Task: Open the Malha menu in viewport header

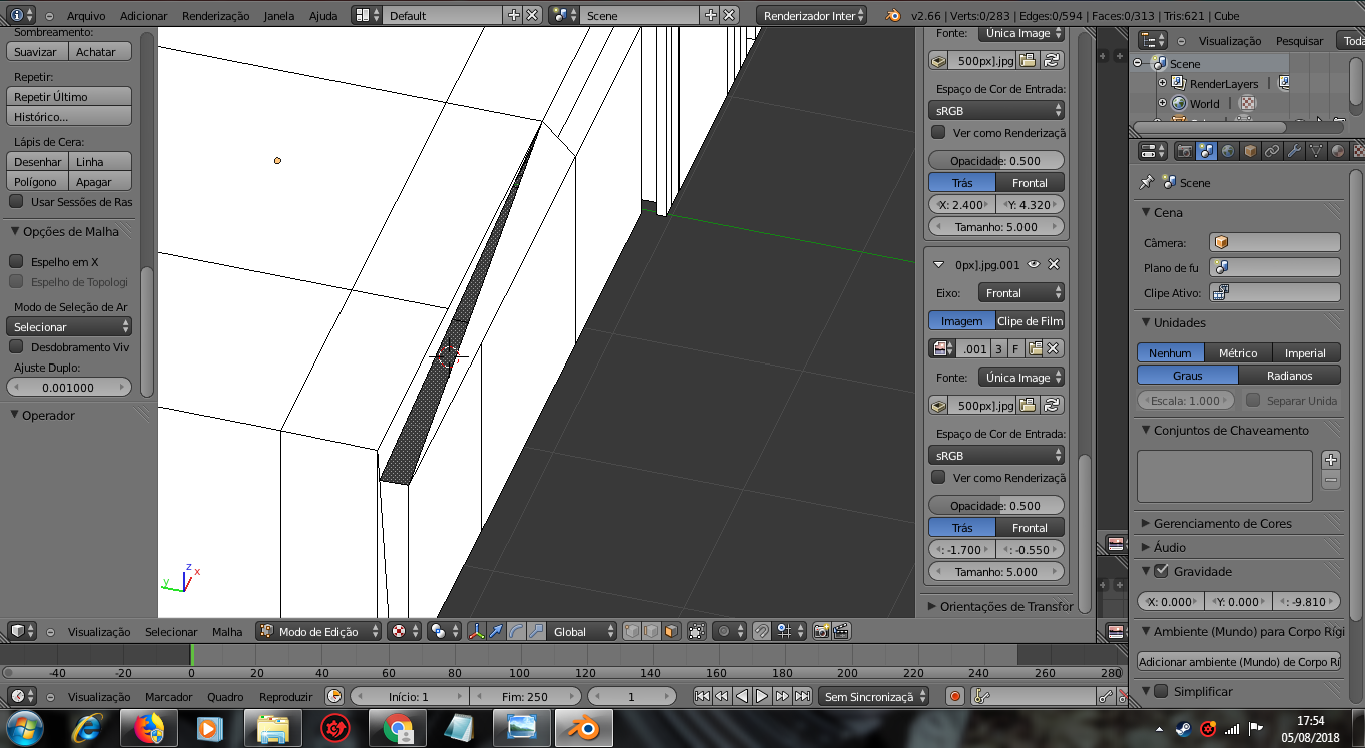Action: (x=227, y=631)
